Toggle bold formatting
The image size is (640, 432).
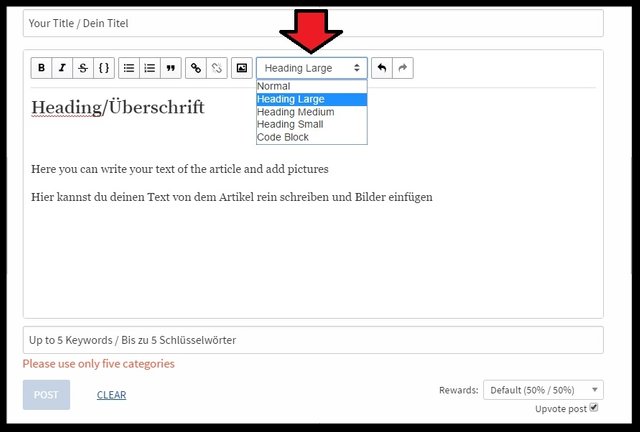(42, 68)
